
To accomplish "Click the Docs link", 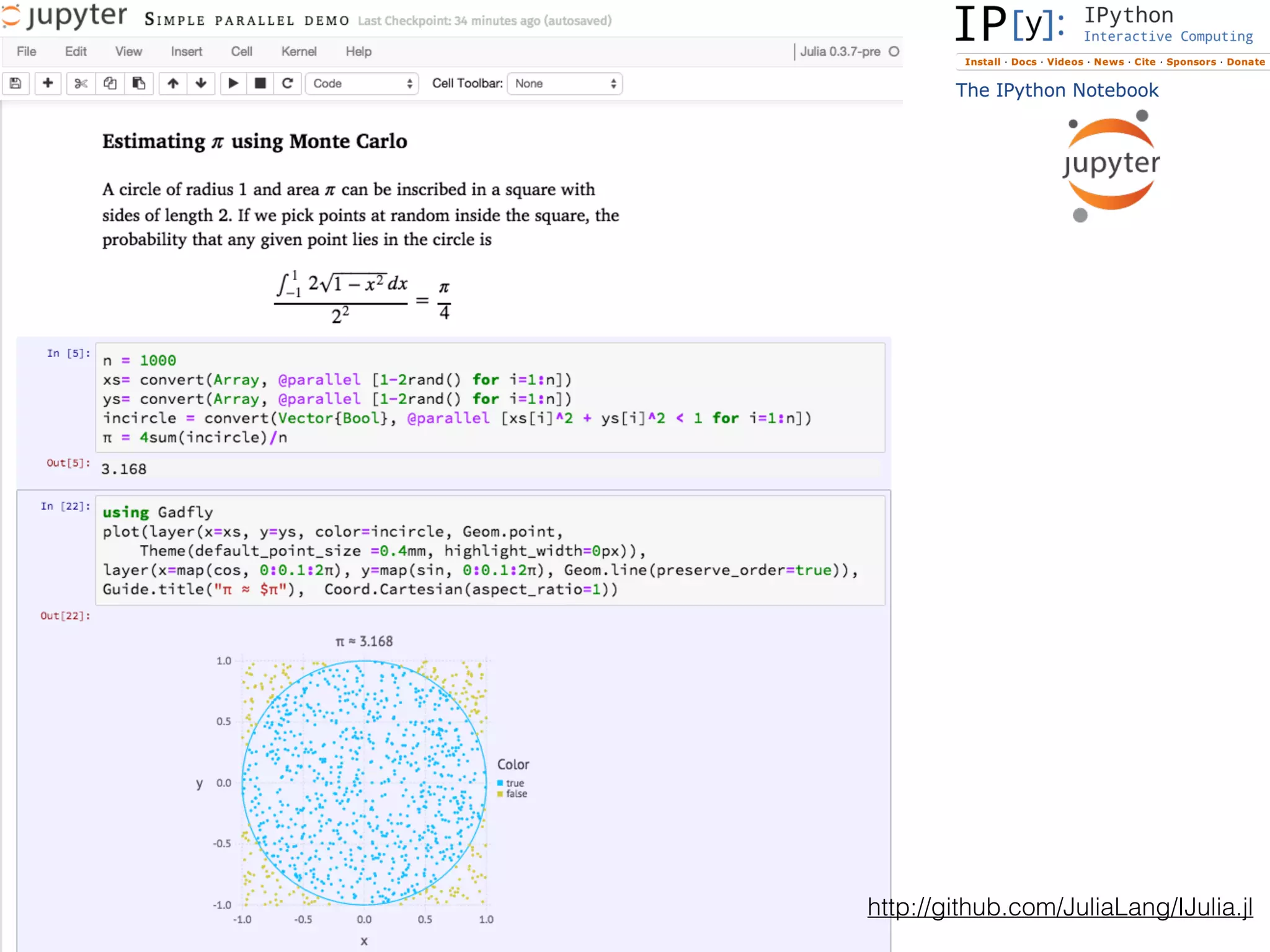I will coord(1023,62).
